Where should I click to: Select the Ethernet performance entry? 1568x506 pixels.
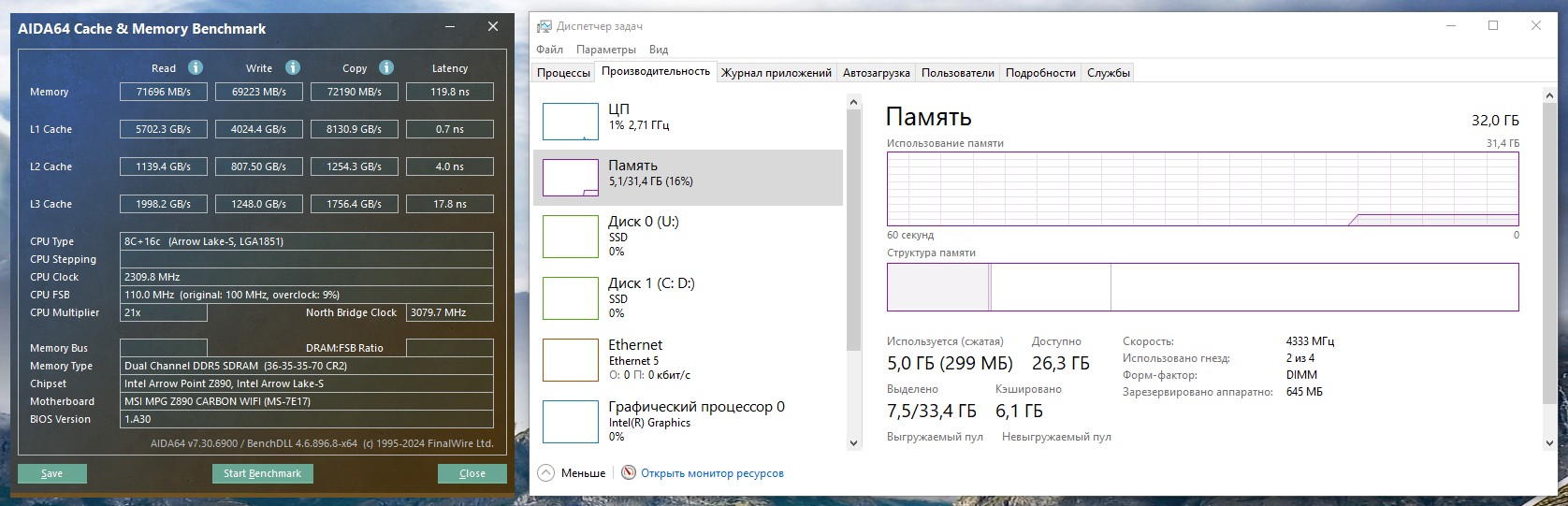pos(688,359)
